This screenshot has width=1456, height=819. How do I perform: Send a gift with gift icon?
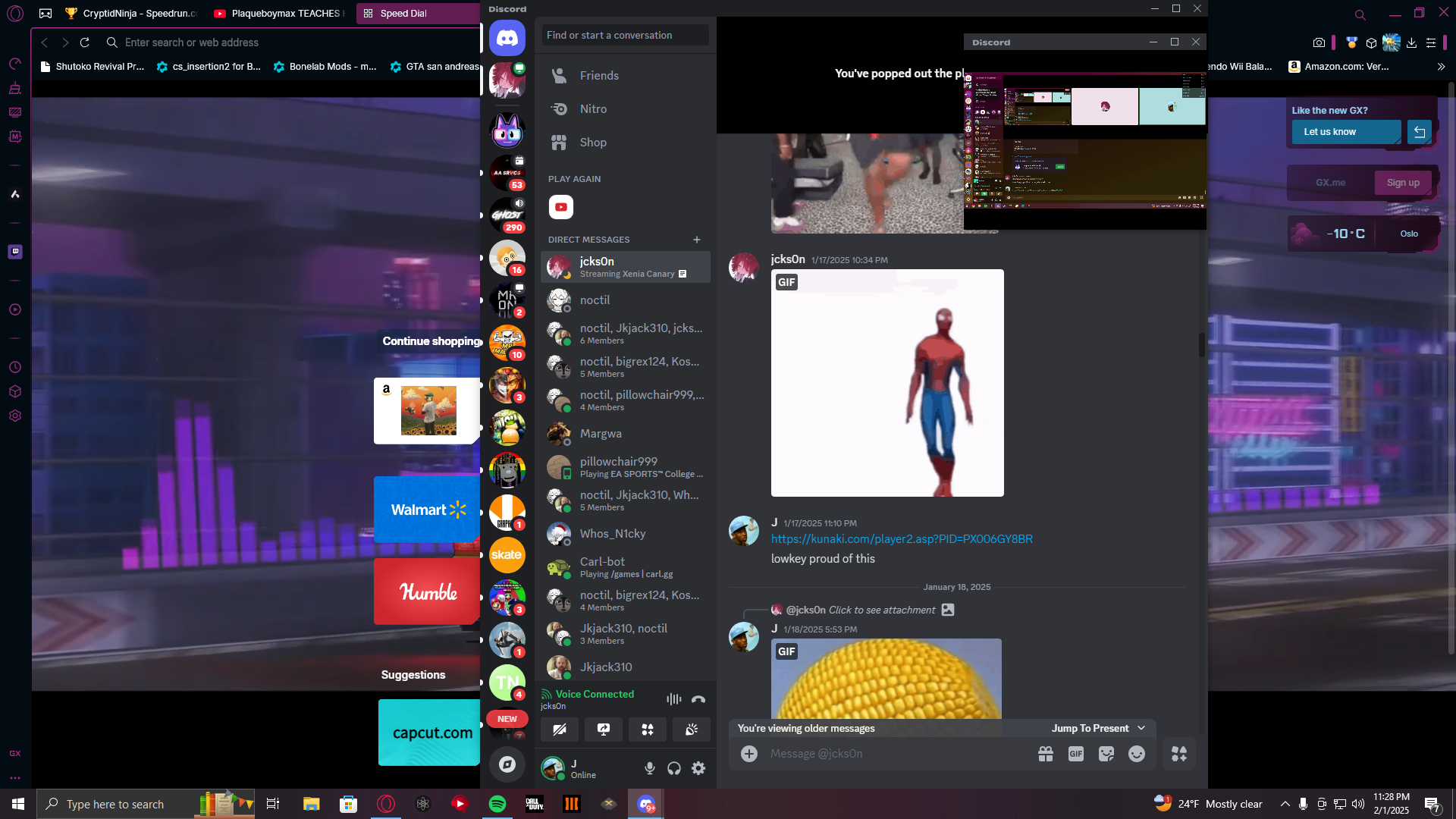tap(1046, 754)
